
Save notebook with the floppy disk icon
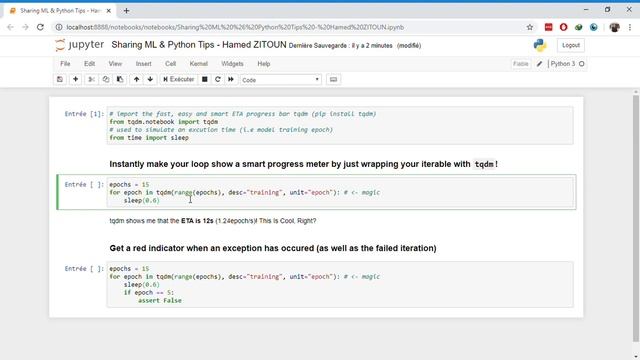coord(60,80)
